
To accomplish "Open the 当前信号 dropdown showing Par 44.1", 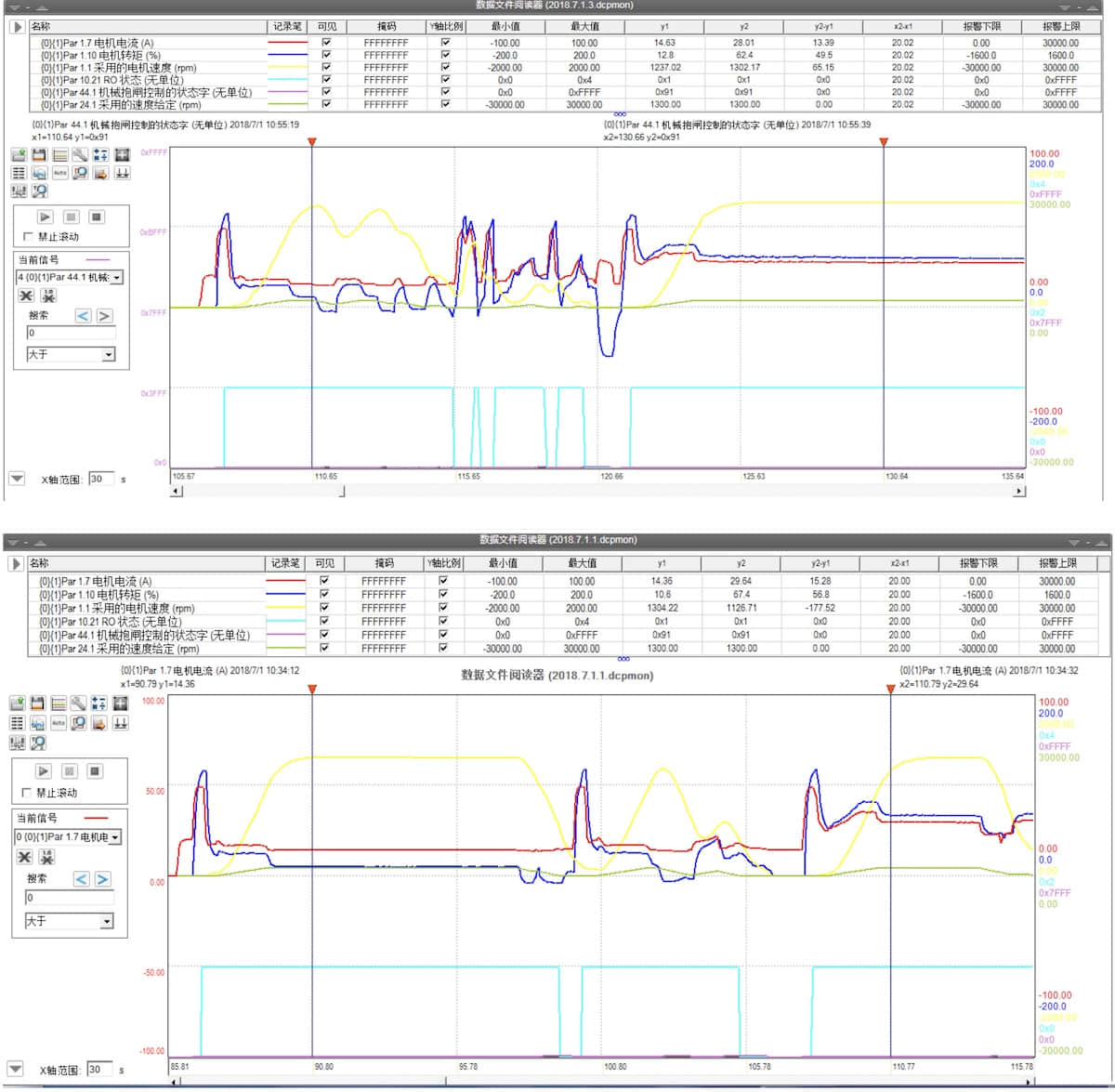I will point(116,277).
